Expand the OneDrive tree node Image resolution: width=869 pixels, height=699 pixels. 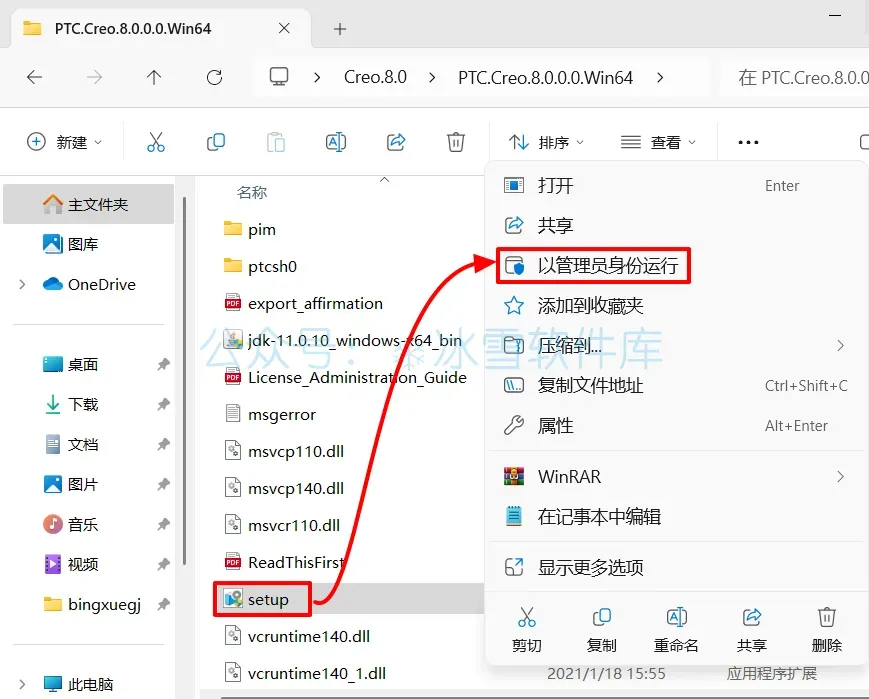tap(22, 284)
